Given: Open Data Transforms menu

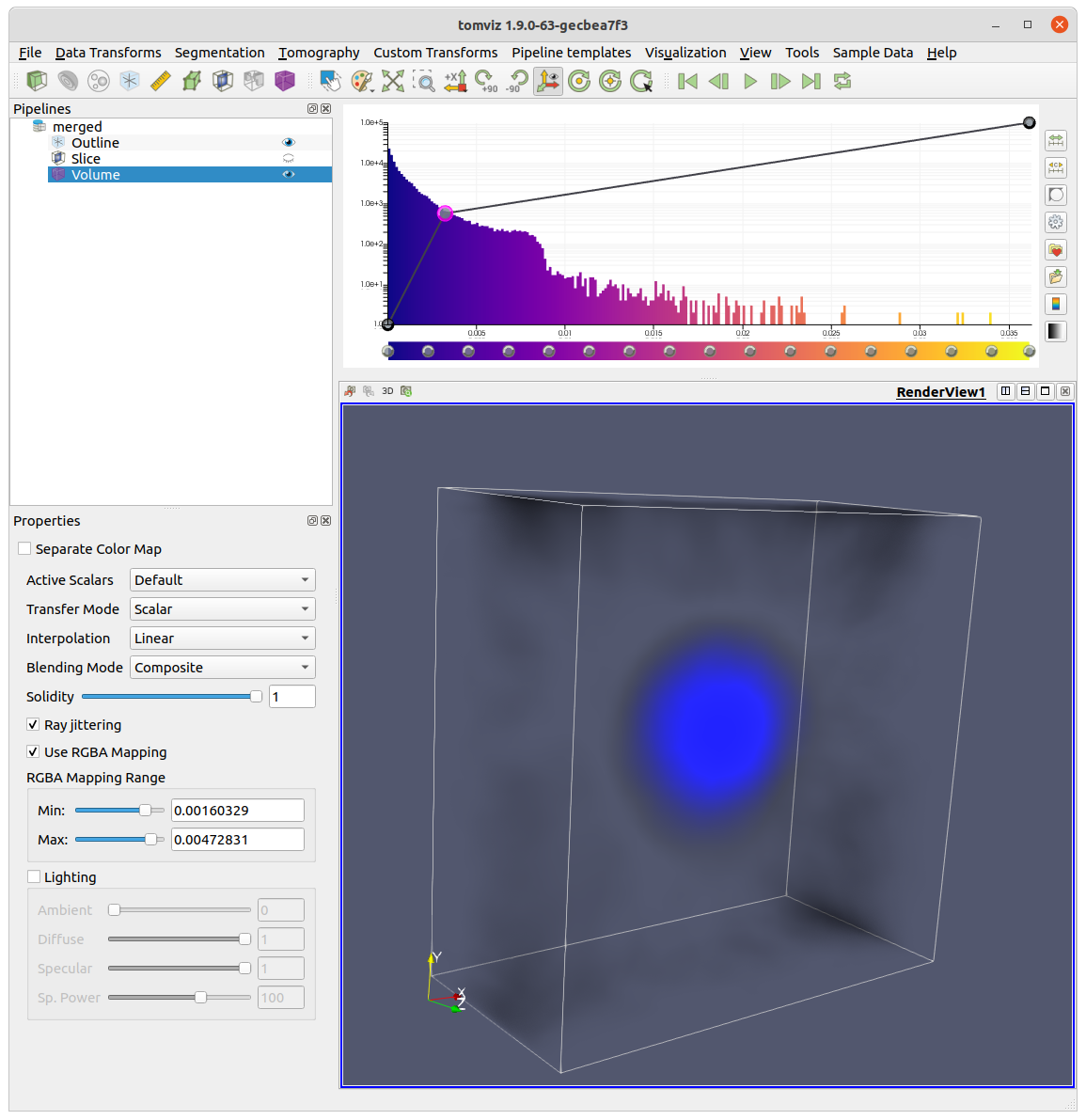Looking at the screenshot, I should pos(108,53).
